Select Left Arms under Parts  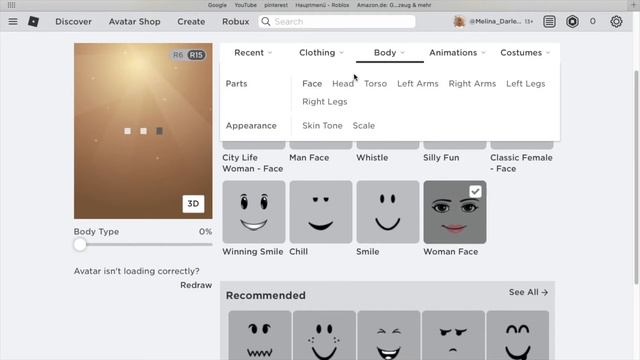coord(418,84)
